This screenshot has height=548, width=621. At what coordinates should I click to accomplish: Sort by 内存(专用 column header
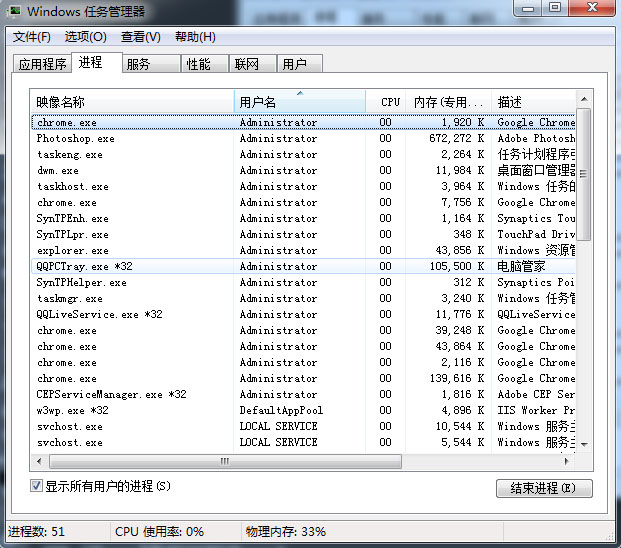(x=449, y=102)
